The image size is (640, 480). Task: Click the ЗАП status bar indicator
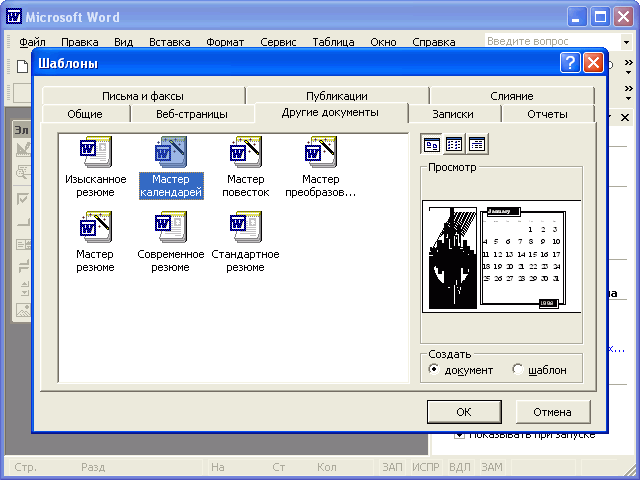click(x=392, y=467)
